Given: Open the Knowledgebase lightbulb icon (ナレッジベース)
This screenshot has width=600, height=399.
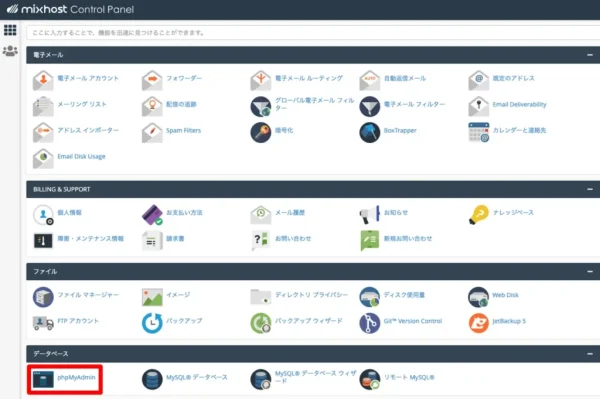Looking at the screenshot, I should pos(478,215).
